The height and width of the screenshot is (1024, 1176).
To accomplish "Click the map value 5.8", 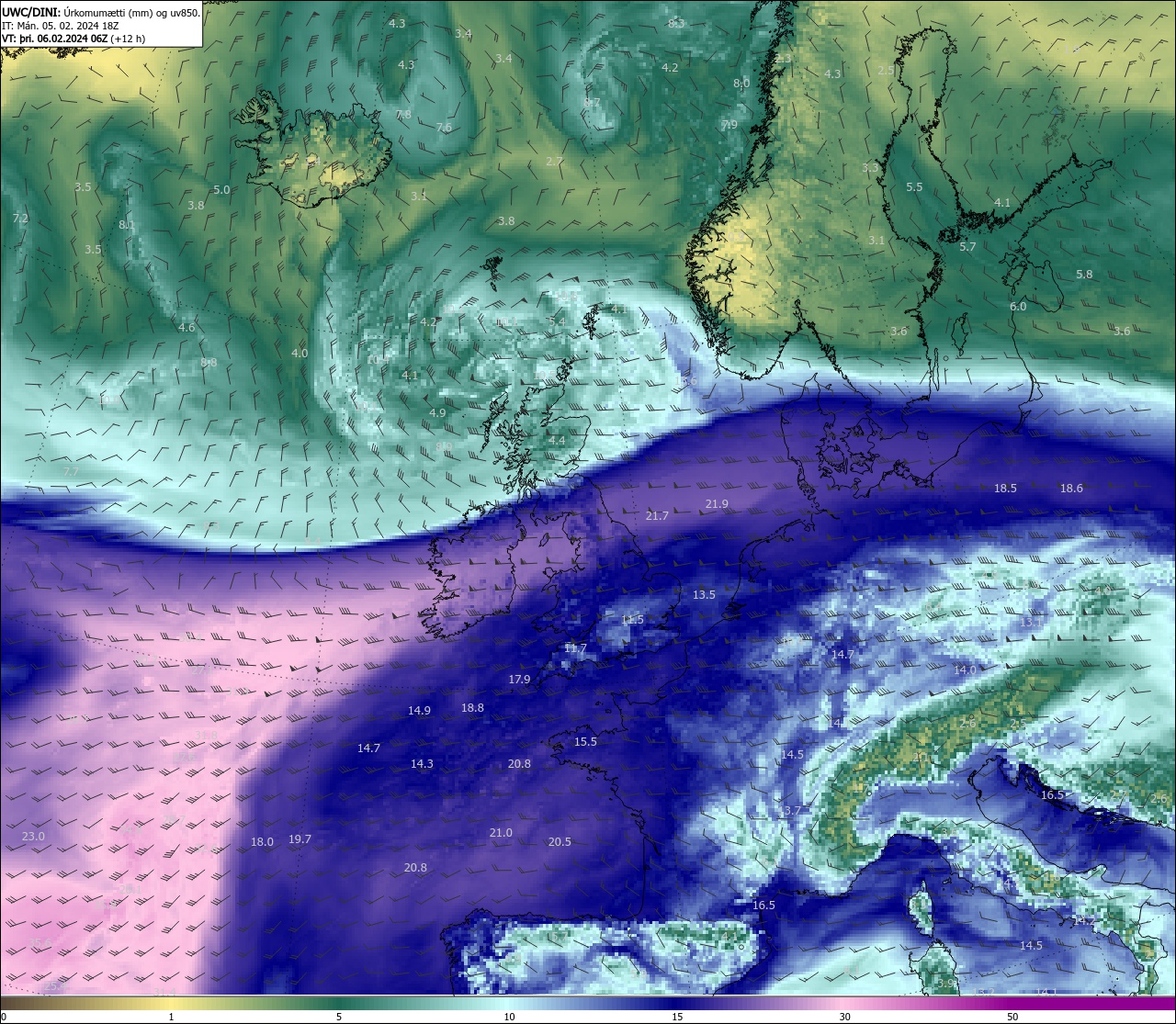I will pyautogui.click(x=1084, y=274).
